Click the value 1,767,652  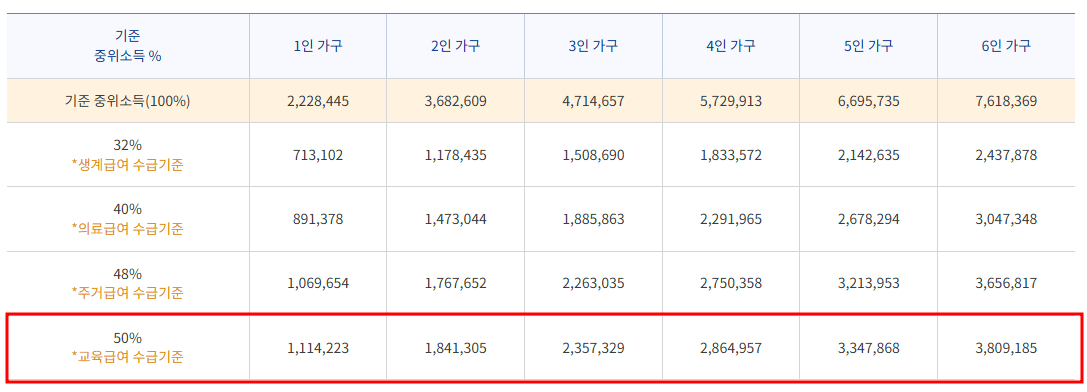tap(455, 283)
